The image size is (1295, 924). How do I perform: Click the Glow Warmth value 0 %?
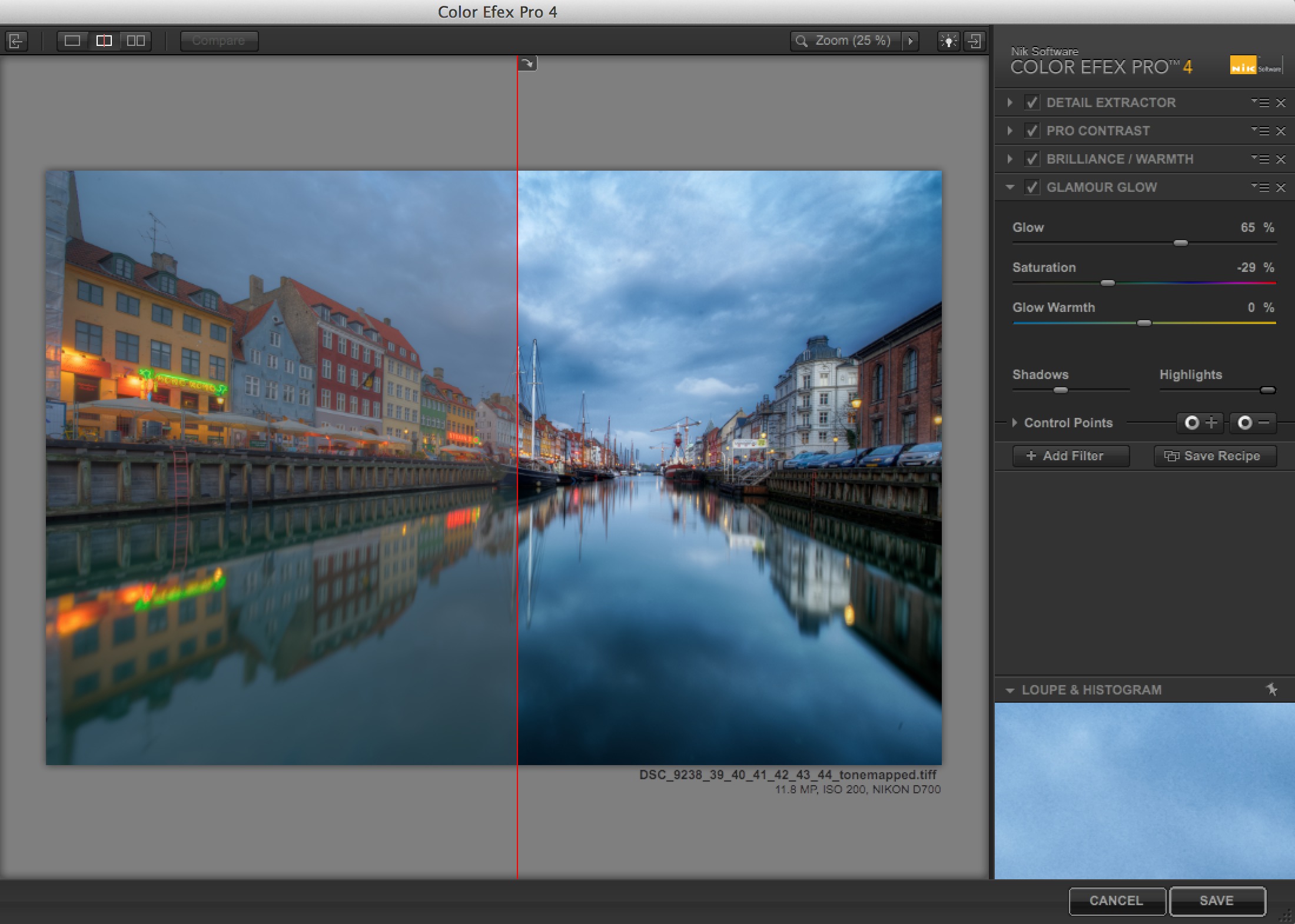pyautogui.click(x=1260, y=307)
